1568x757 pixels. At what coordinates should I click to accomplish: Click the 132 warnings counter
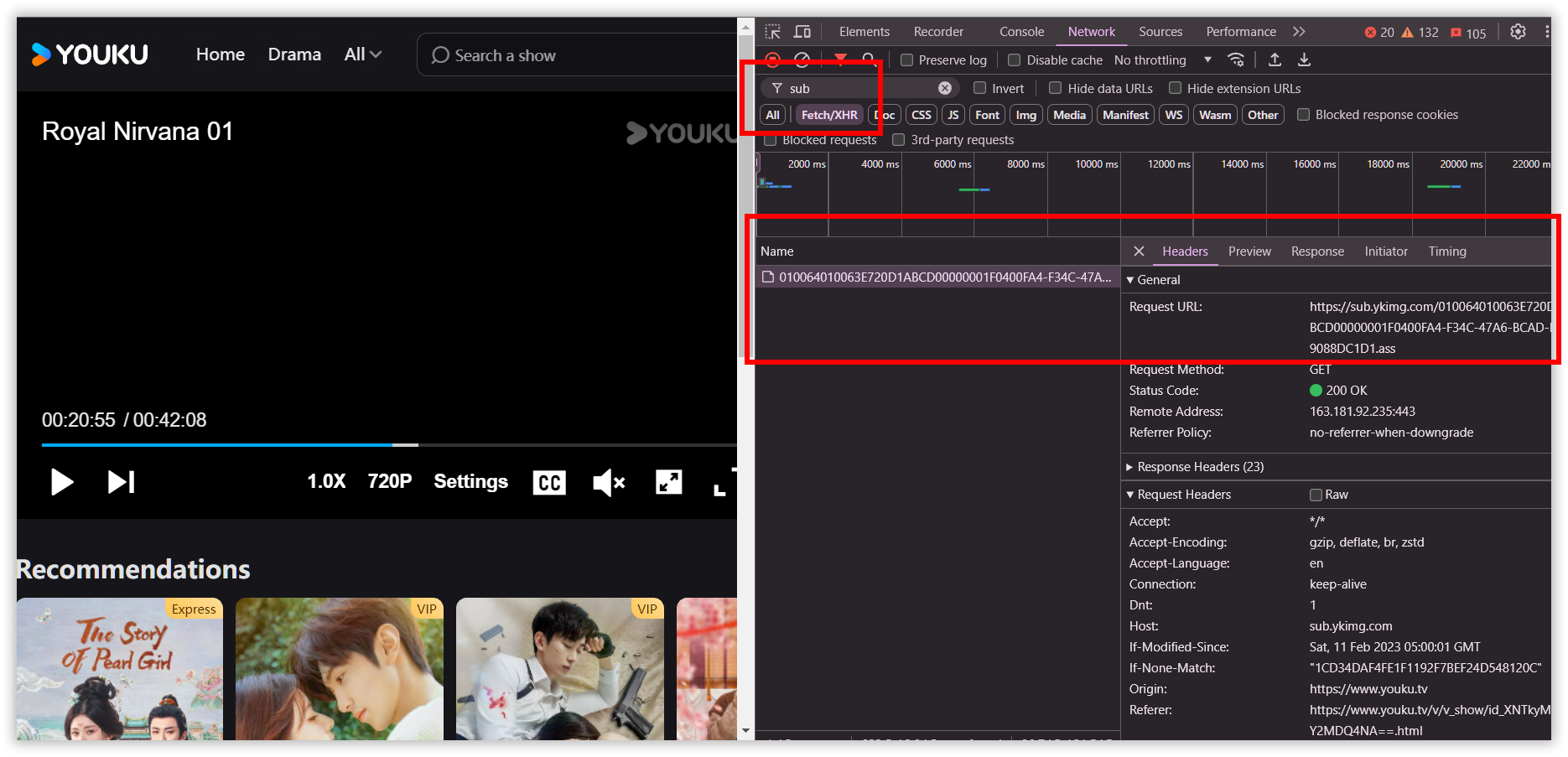[1420, 33]
